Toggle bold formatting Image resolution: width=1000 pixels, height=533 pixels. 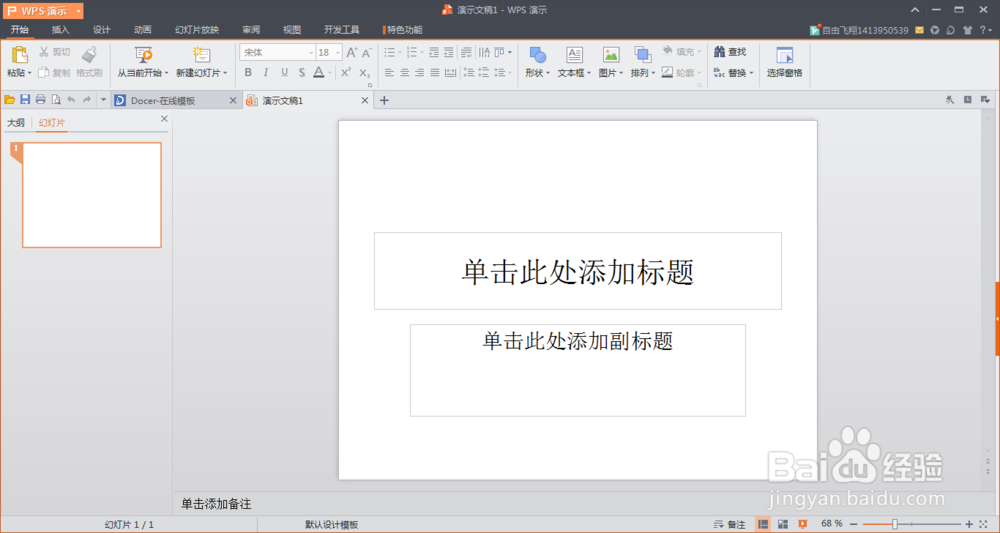click(x=248, y=73)
